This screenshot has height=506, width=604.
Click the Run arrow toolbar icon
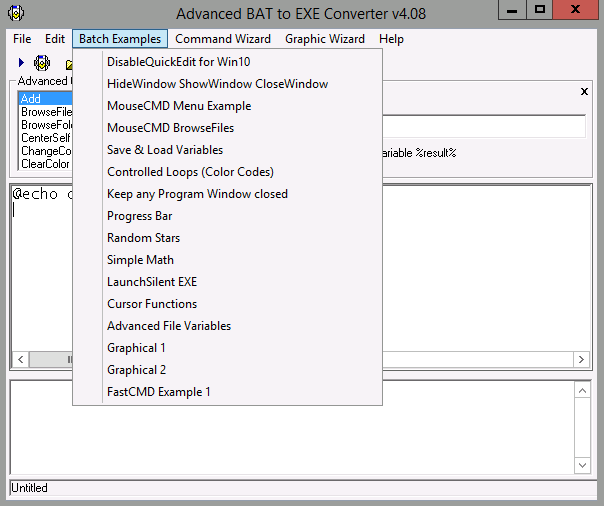[x=21, y=63]
